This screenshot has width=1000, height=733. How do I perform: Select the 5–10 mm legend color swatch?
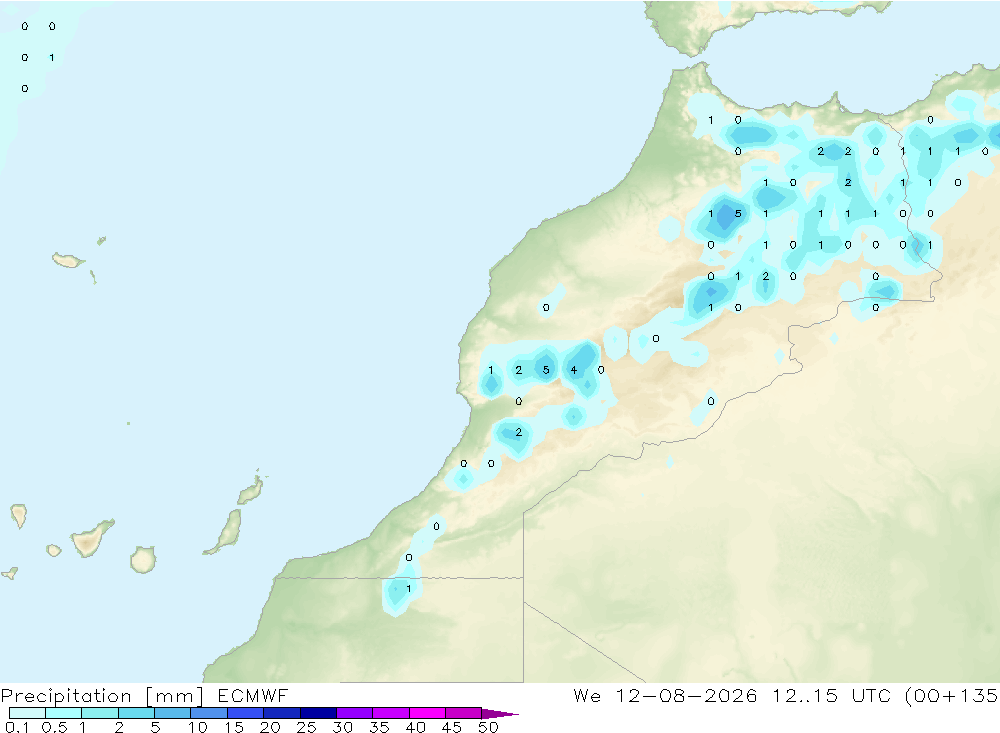172,713
